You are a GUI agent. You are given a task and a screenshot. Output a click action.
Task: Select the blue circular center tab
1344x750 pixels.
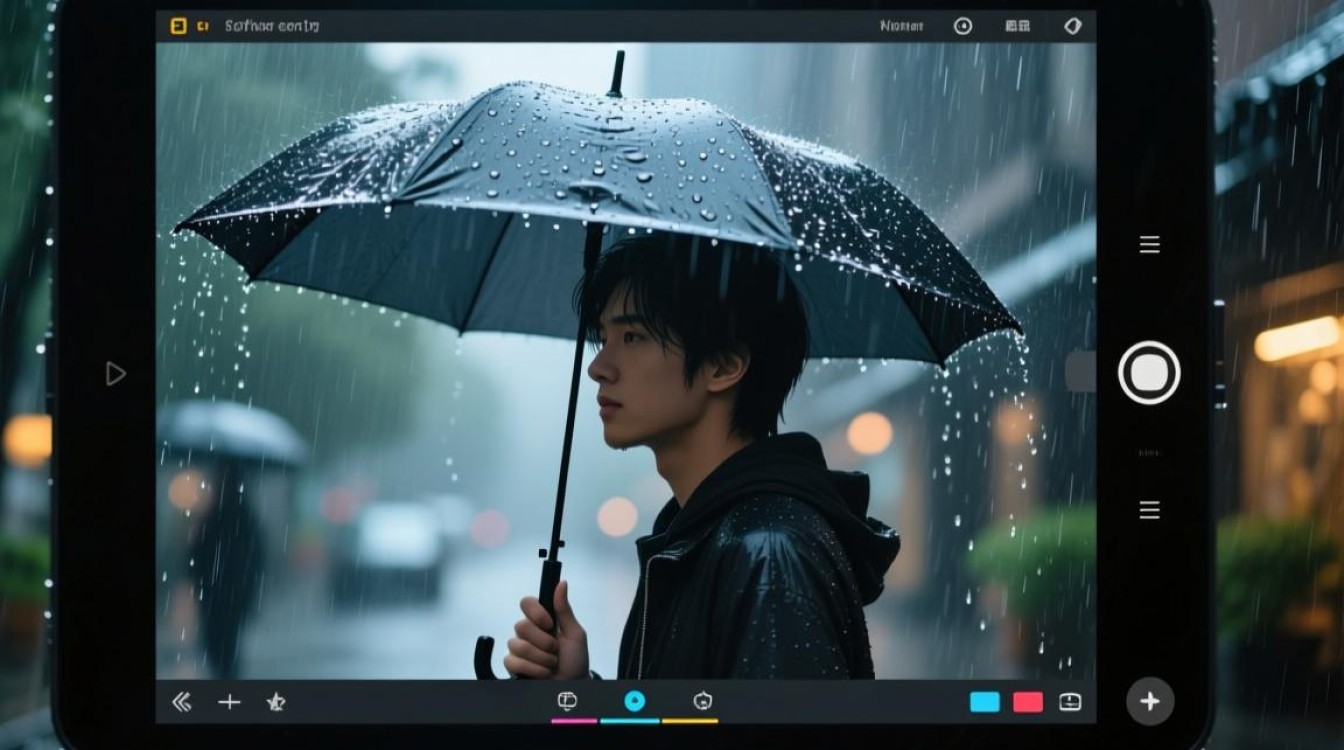634,702
